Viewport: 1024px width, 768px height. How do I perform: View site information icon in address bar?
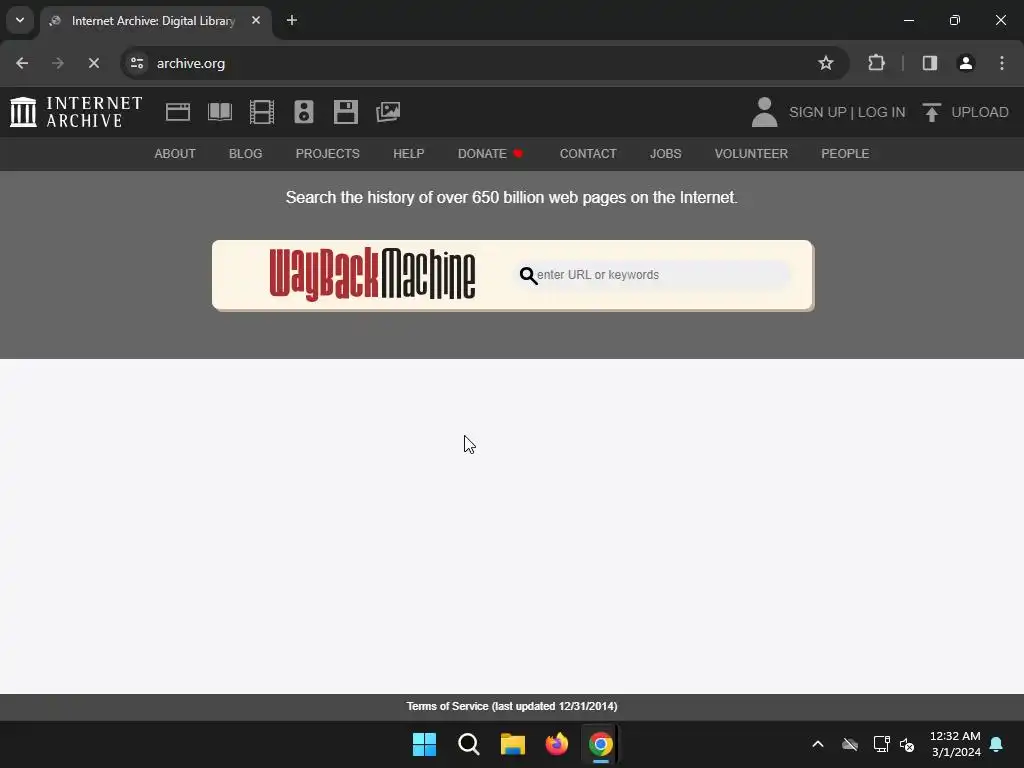pyautogui.click(x=137, y=63)
